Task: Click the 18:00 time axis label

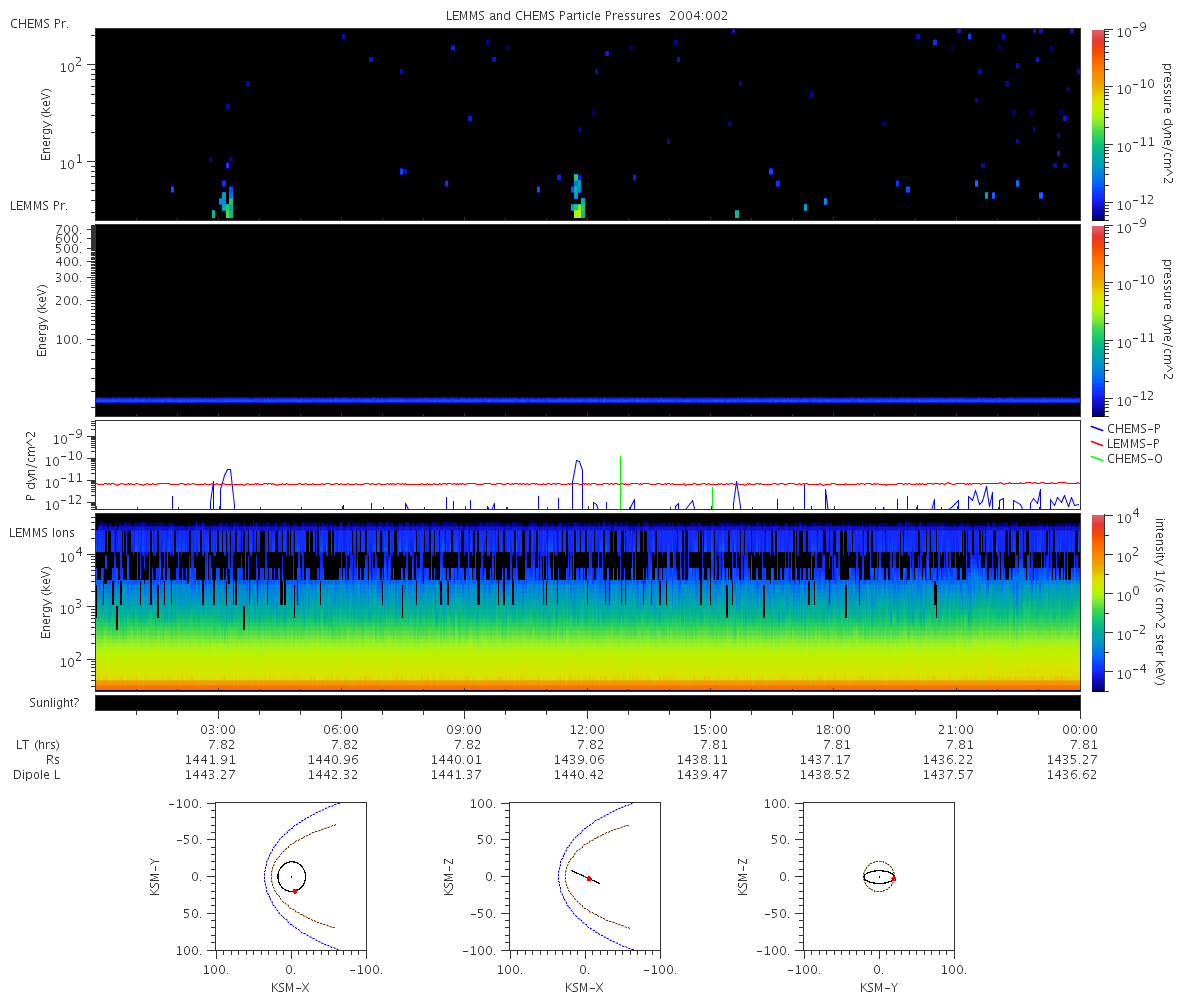Action: tap(833, 729)
